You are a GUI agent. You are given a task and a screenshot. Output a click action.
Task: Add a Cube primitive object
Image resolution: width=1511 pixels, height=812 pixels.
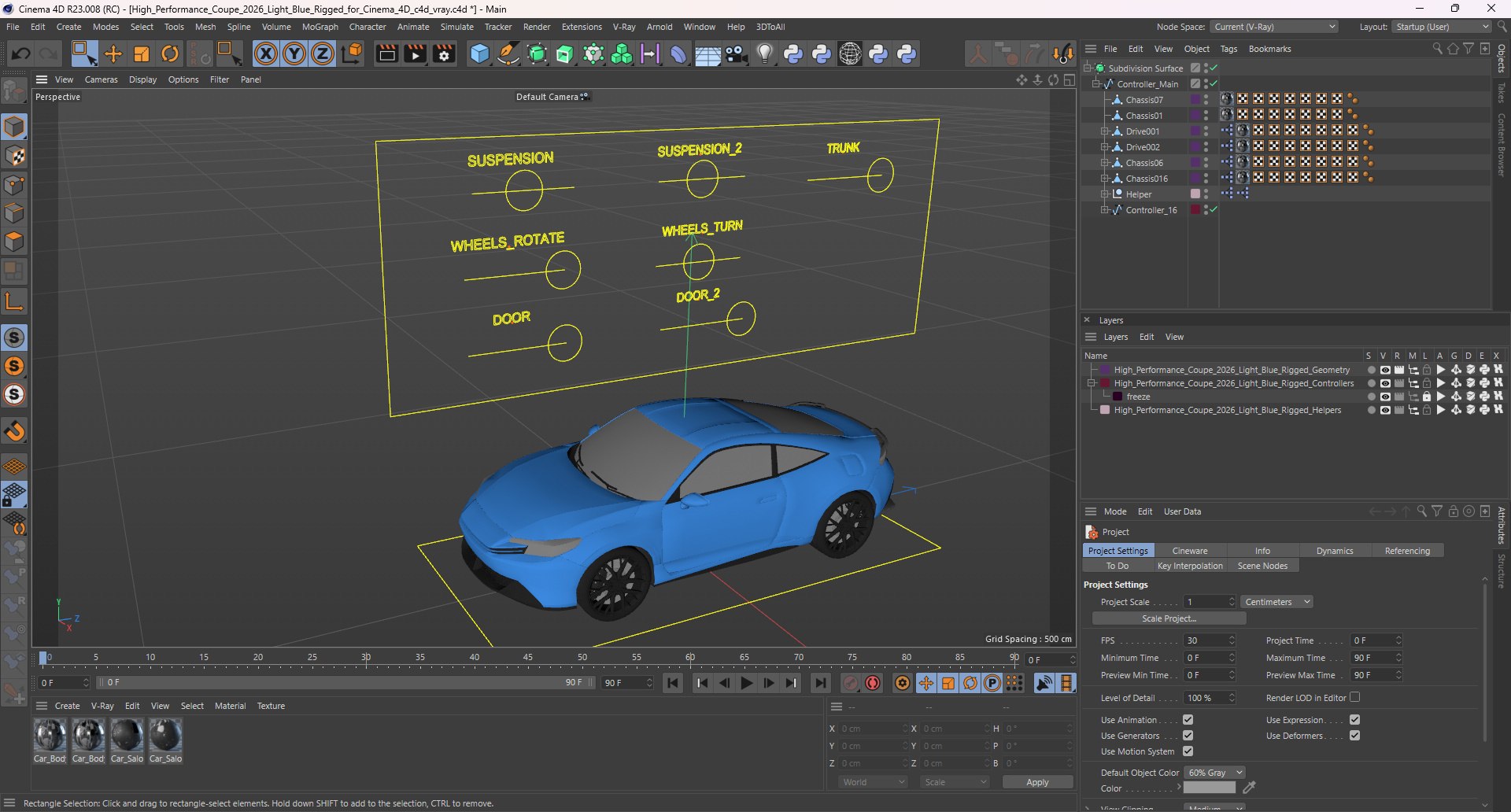click(479, 54)
